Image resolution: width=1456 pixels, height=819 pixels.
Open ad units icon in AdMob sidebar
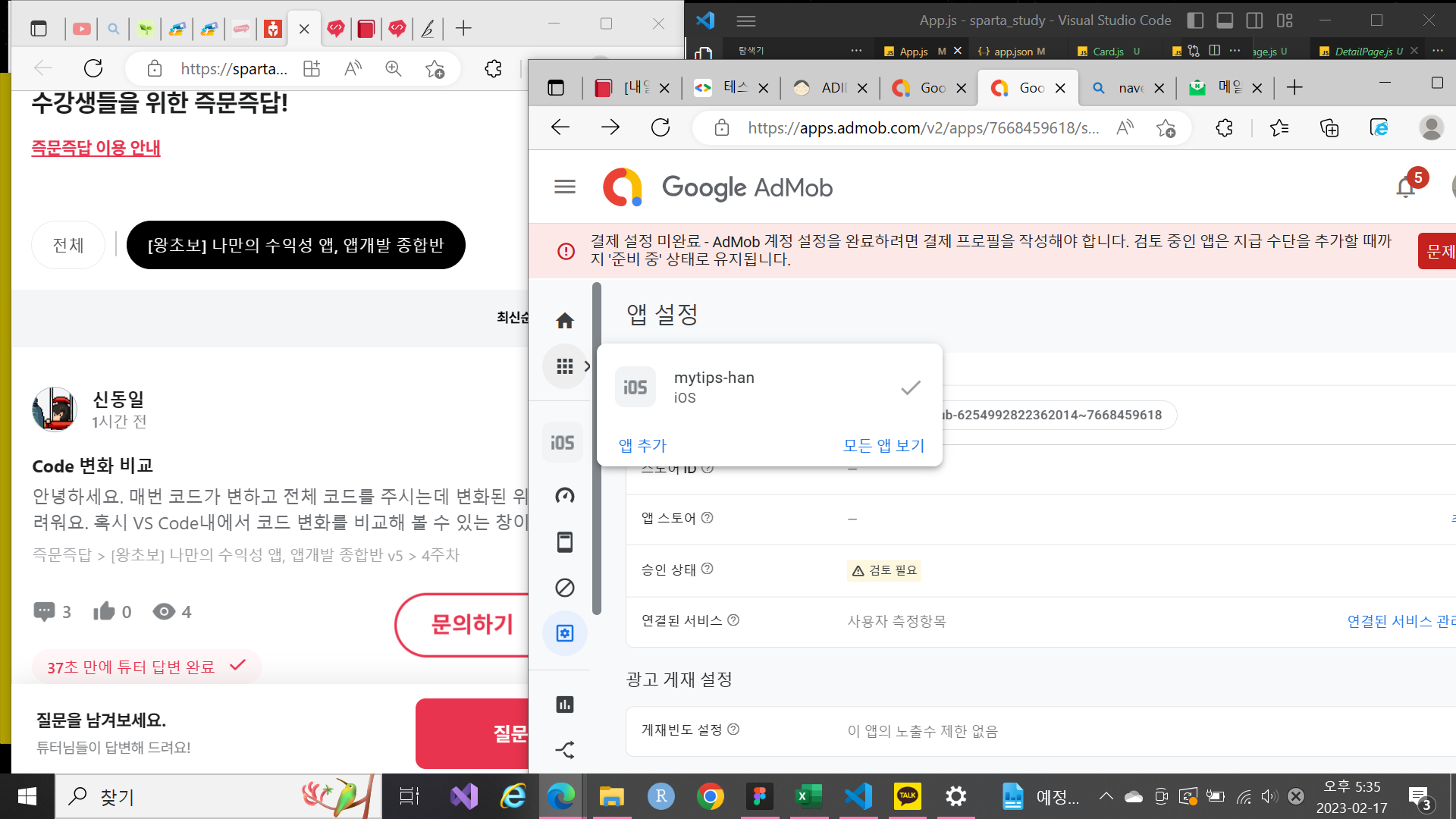[x=564, y=541]
